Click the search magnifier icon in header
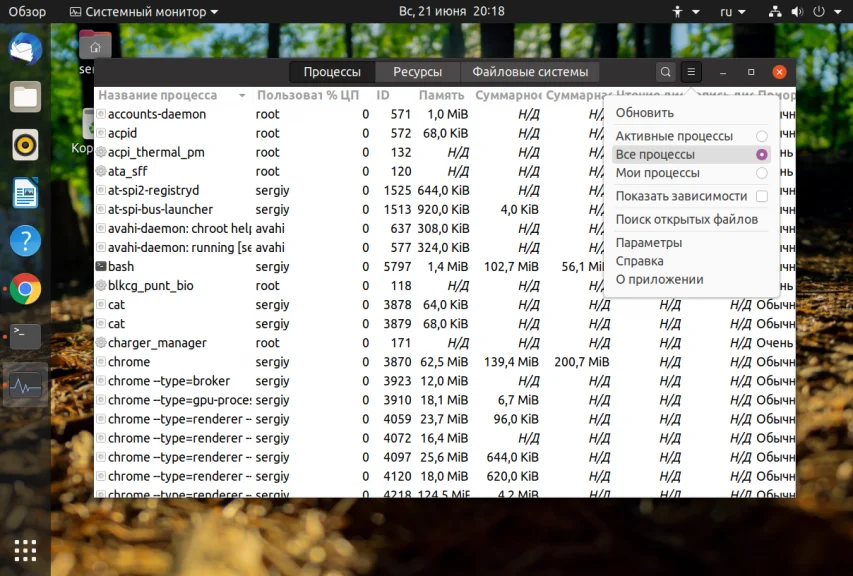 [x=665, y=72]
